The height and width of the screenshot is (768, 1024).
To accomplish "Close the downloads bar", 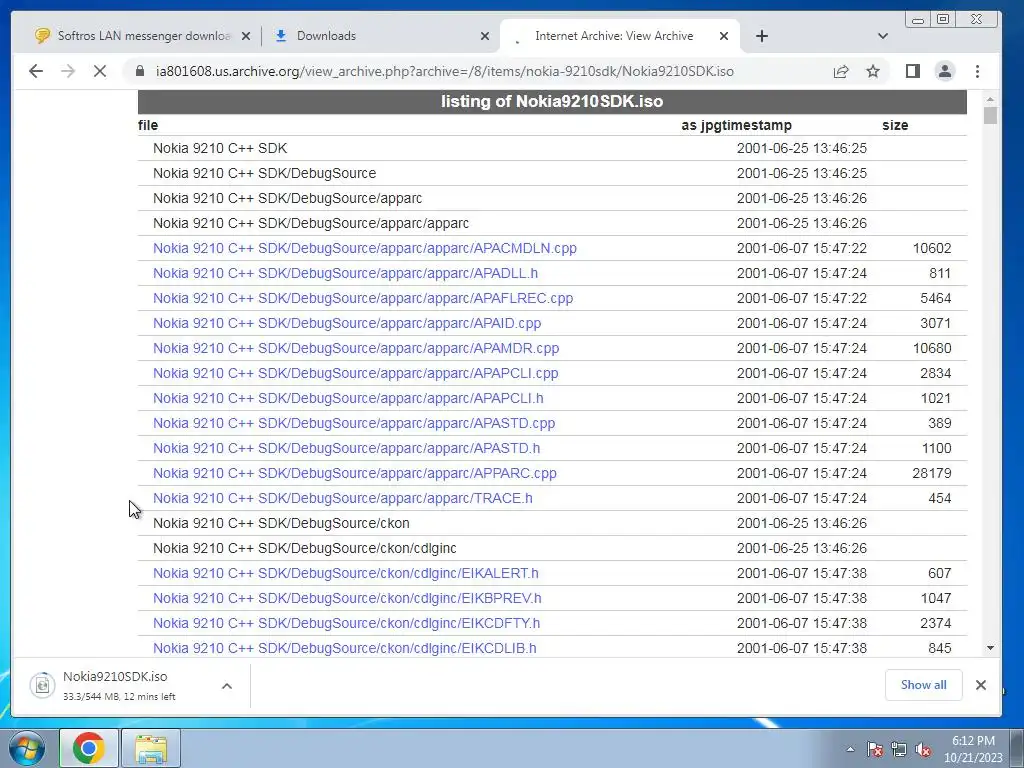I will click(981, 685).
